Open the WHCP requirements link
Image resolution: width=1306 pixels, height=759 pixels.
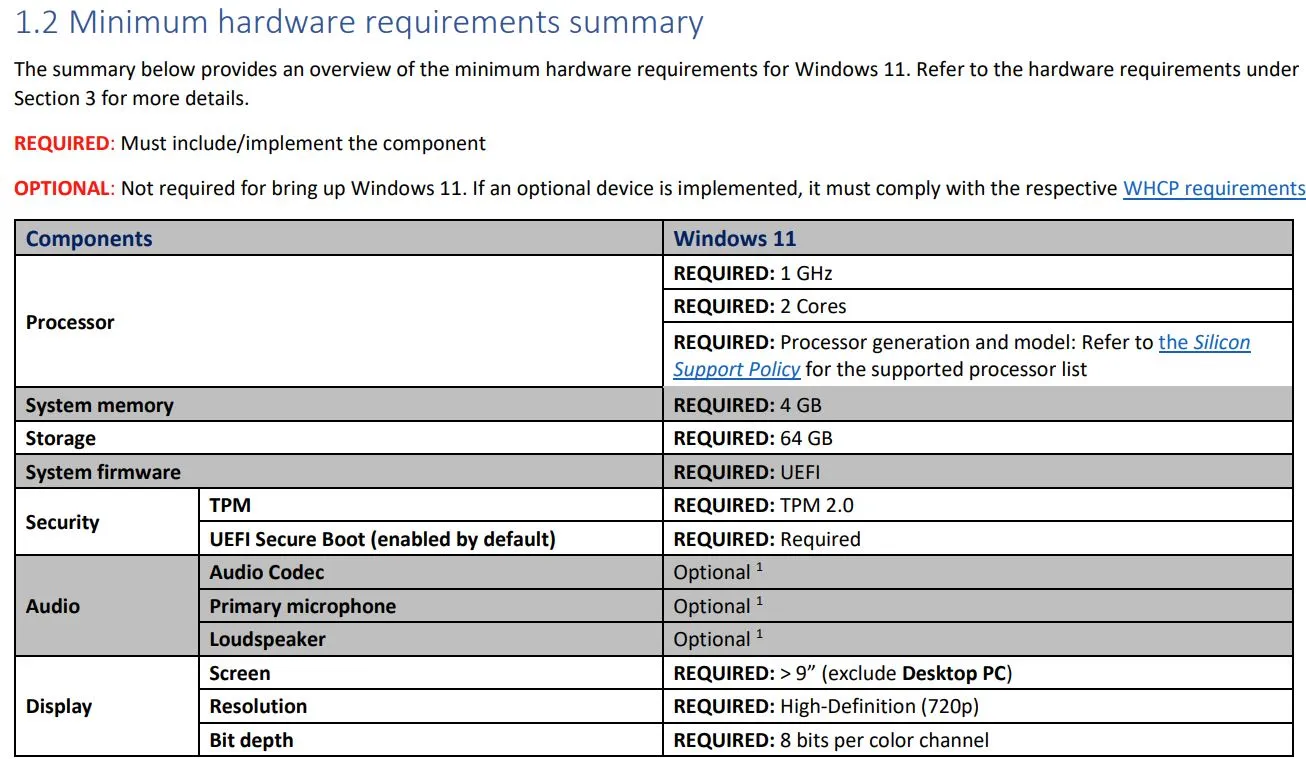pos(1214,188)
